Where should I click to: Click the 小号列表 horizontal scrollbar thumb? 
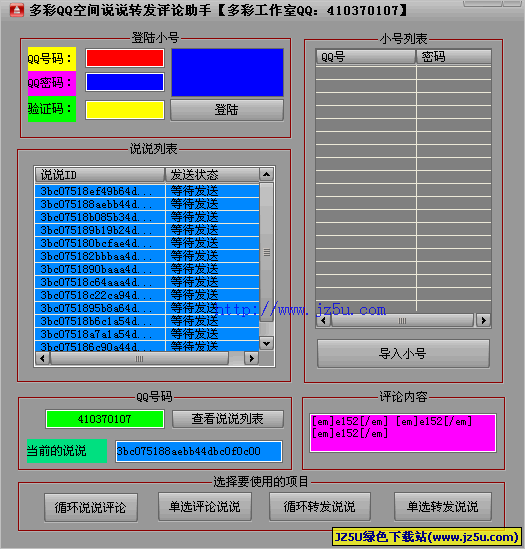pyautogui.click(x=402, y=320)
